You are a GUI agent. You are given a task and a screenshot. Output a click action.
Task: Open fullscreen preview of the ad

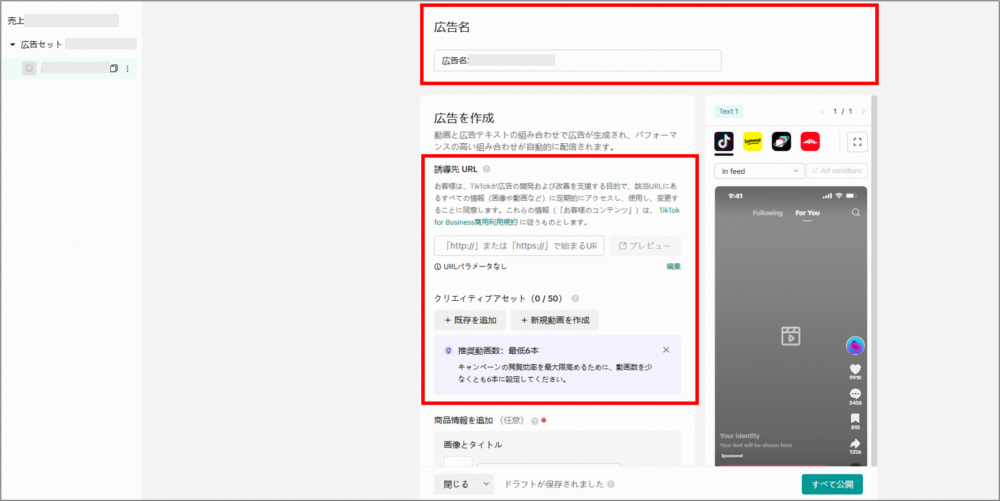coord(857,142)
